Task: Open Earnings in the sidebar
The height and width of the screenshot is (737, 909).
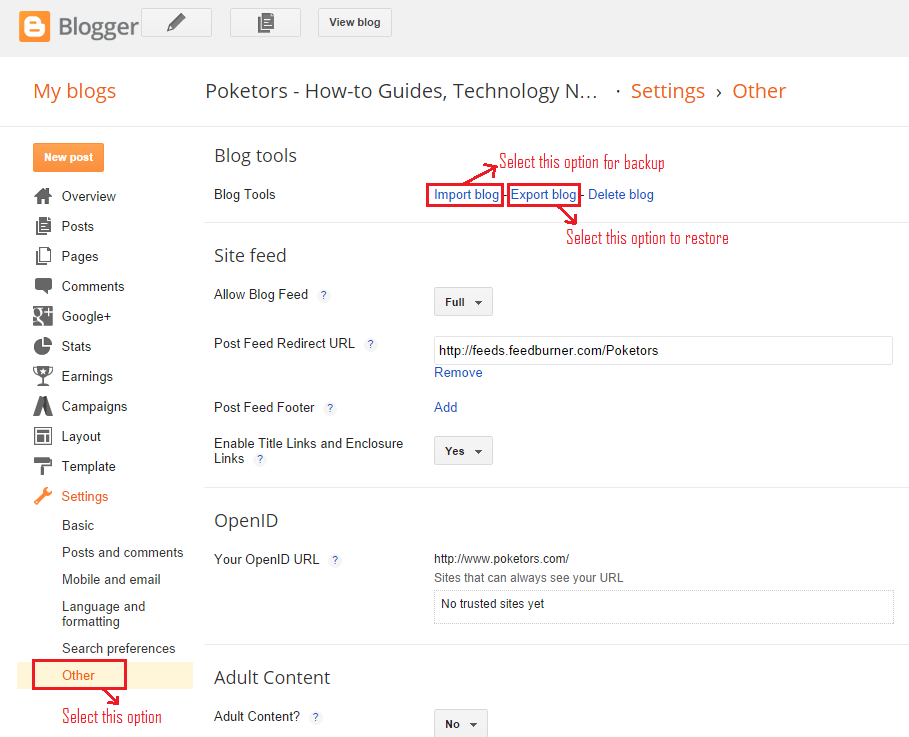Action: (x=87, y=376)
